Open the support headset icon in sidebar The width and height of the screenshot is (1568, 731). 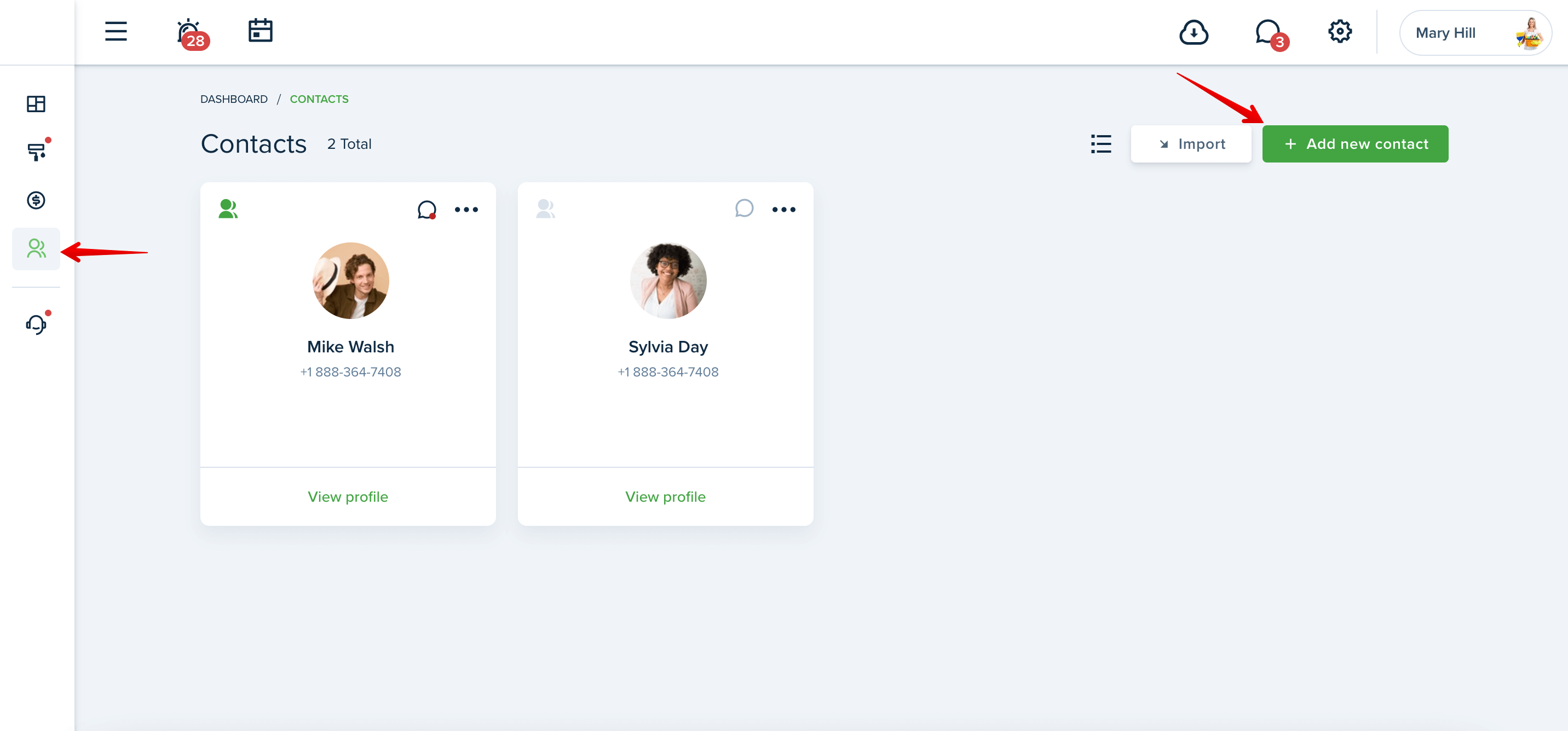pyautogui.click(x=37, y=323)
